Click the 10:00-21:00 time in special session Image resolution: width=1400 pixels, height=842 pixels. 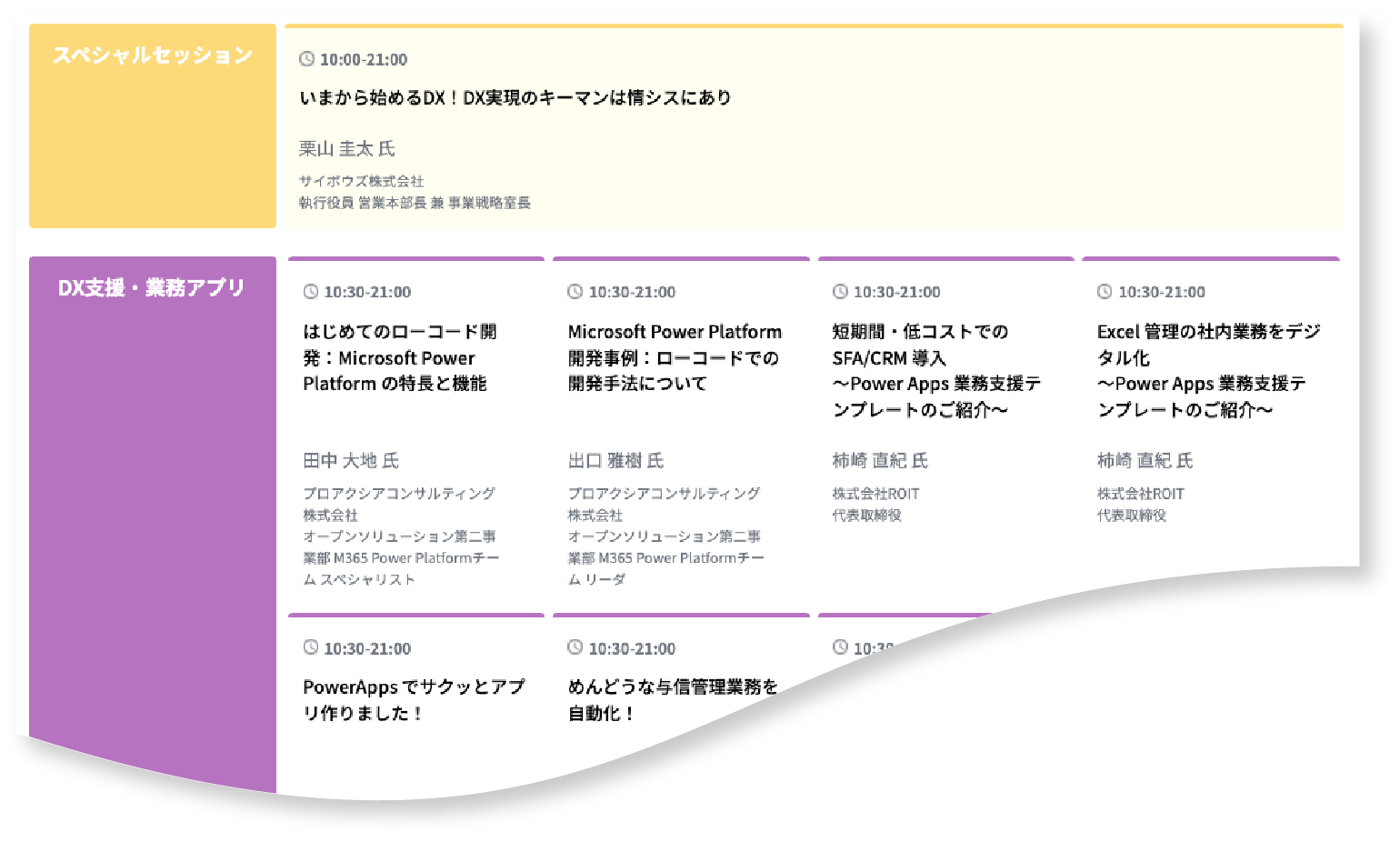point(364,59)
